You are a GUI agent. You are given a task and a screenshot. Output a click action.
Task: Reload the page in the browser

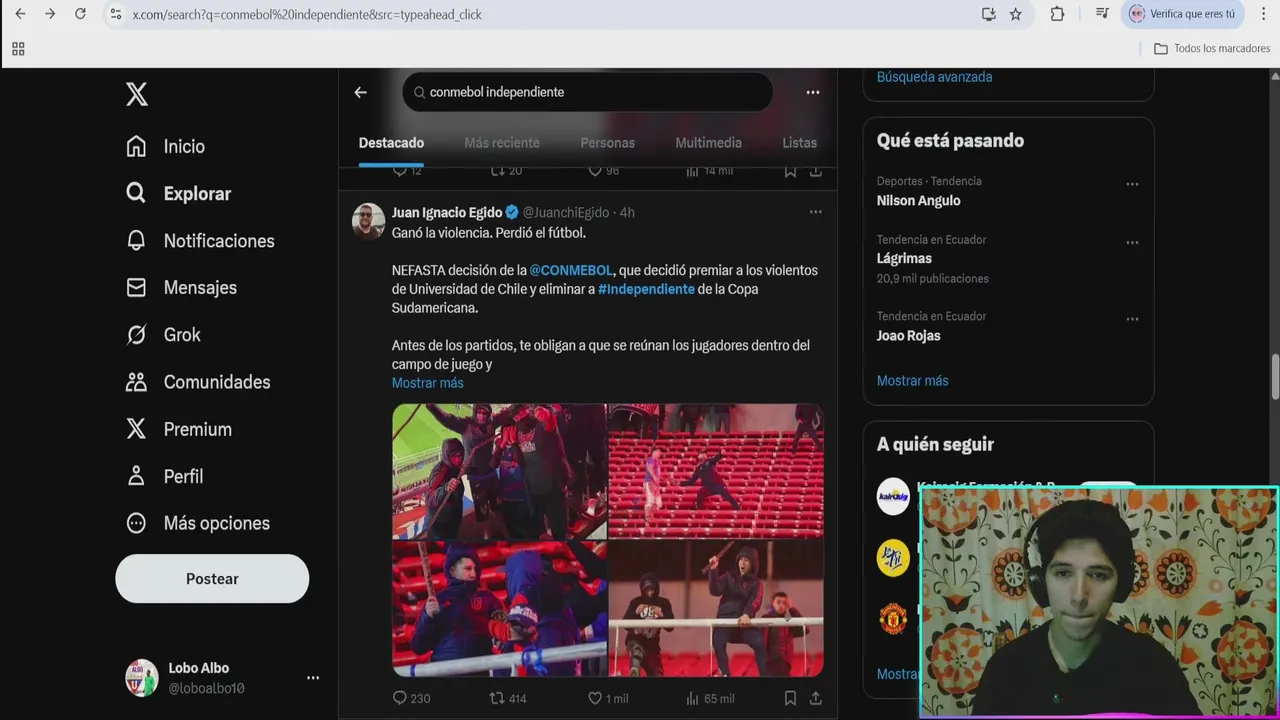pyautogui.click(x=80, y=14)
